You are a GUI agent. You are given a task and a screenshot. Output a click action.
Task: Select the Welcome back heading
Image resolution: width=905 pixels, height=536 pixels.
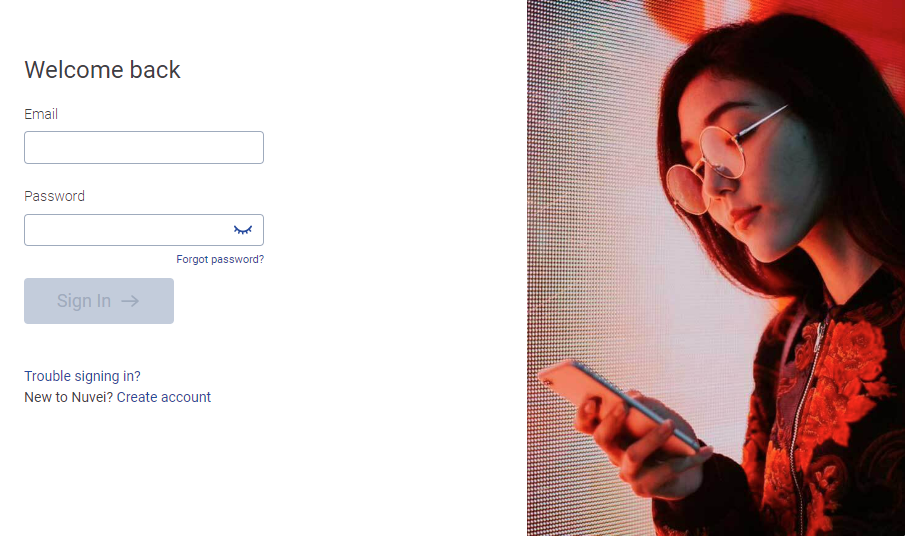(102, 70)
